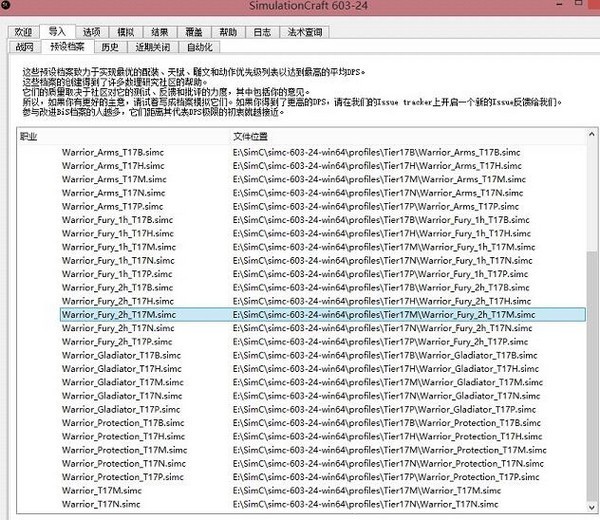Click the 文件位置 column header
This screenshot has width=600, height=520.
408,137
